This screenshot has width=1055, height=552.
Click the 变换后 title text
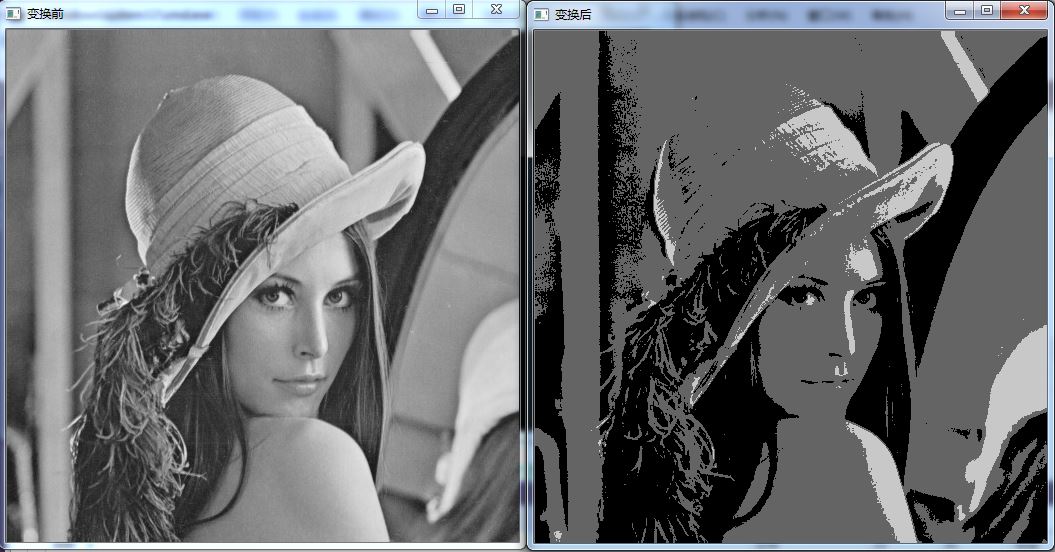tap(573, 14)
